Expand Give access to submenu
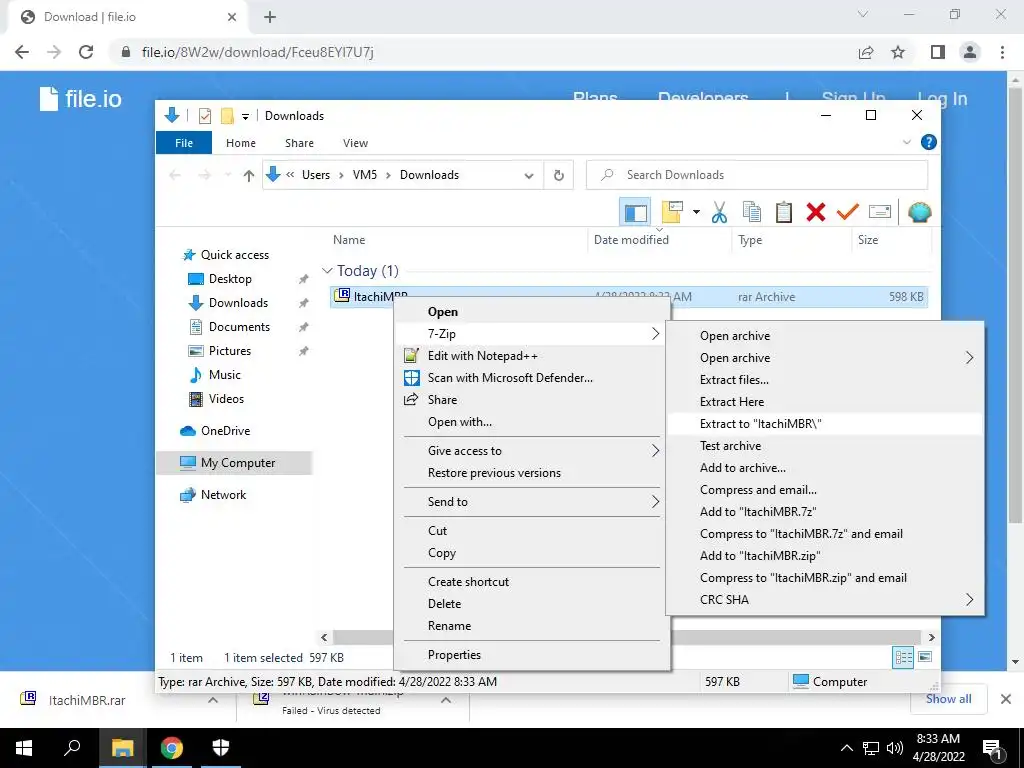1024x768 pixels. (x=530, y=451)
